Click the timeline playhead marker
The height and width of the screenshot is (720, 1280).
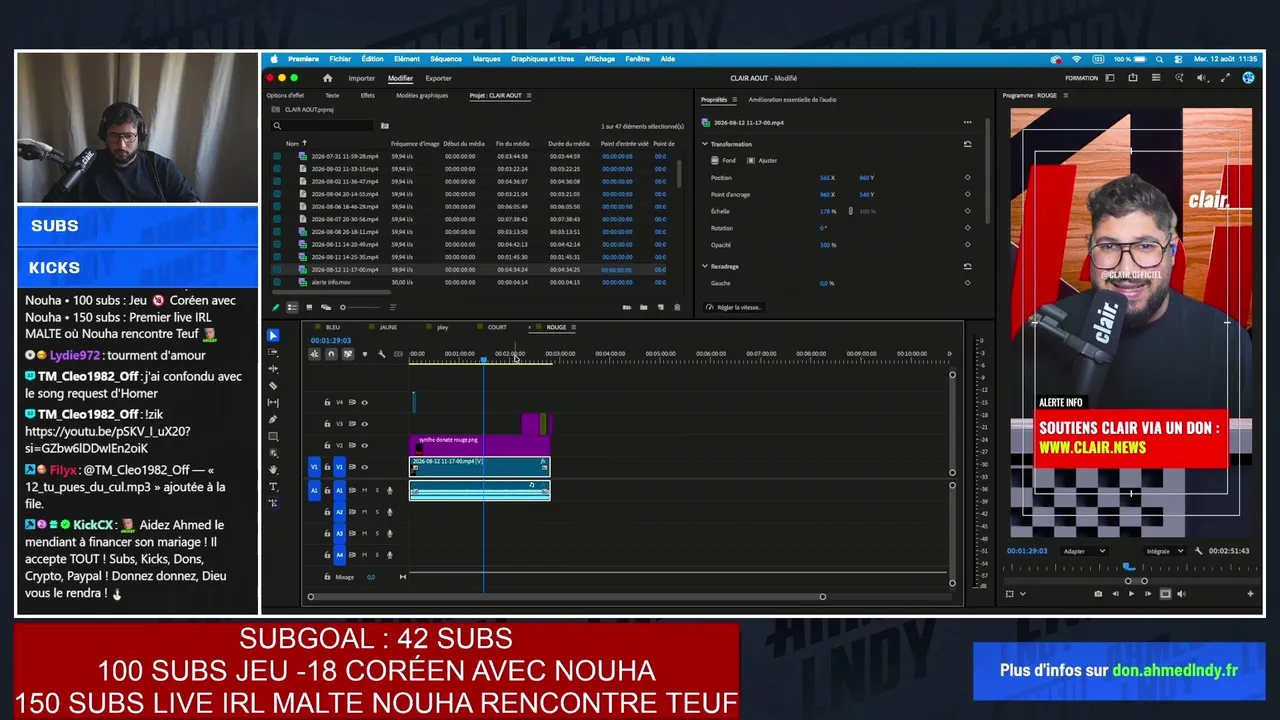(484, 360)
